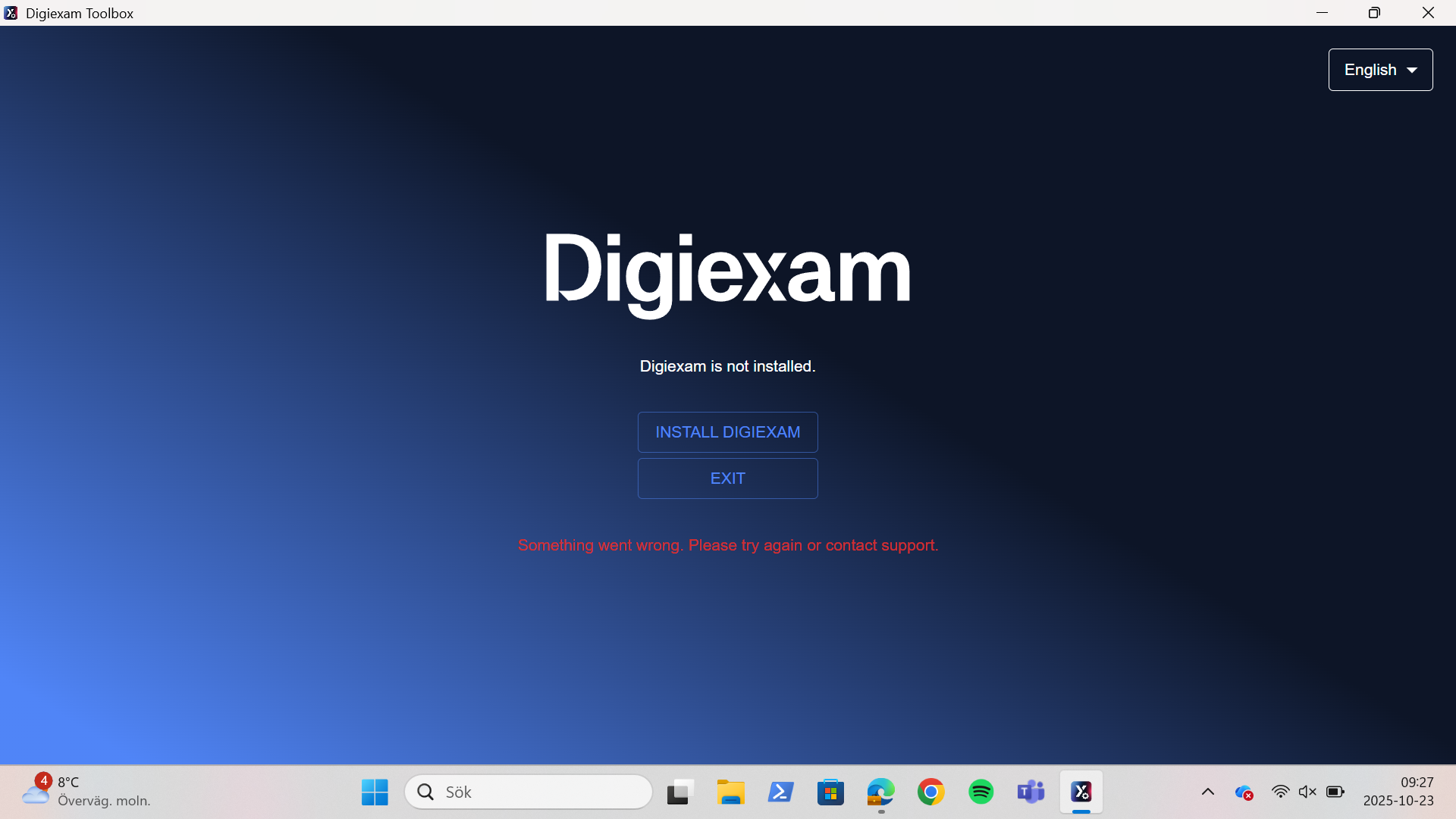Open the Start menu
The width and height of the screenshot is (1456, 819).
point(374,791)
